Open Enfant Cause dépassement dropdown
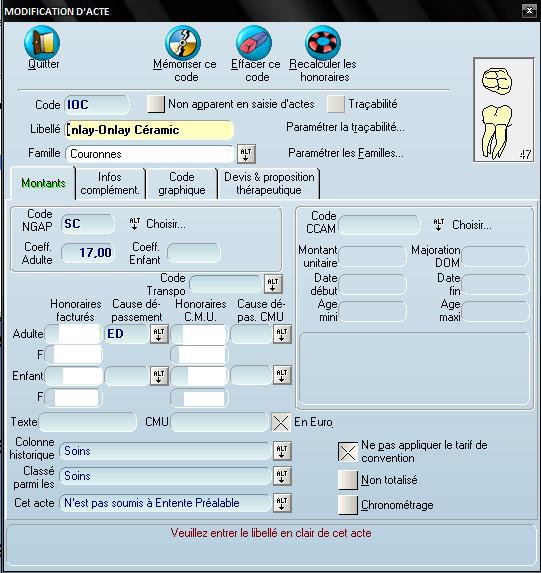Image resolution: width=541 pixels, height=573 pixels. pyautogui.click(x=159, y=376)
